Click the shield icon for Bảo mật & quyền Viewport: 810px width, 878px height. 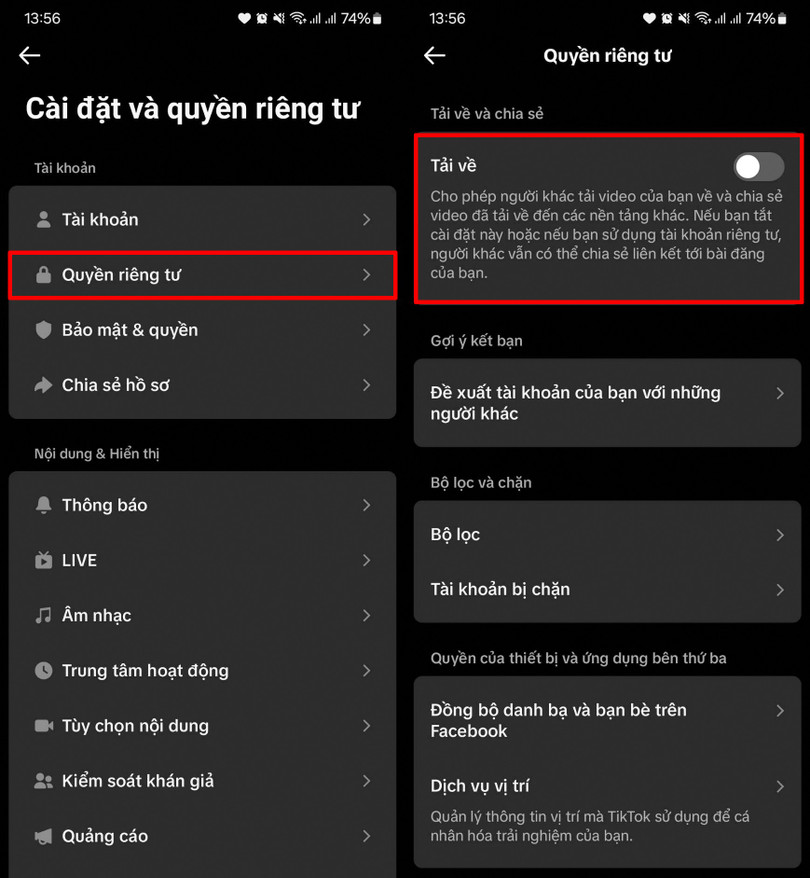[x=43, y=330]
